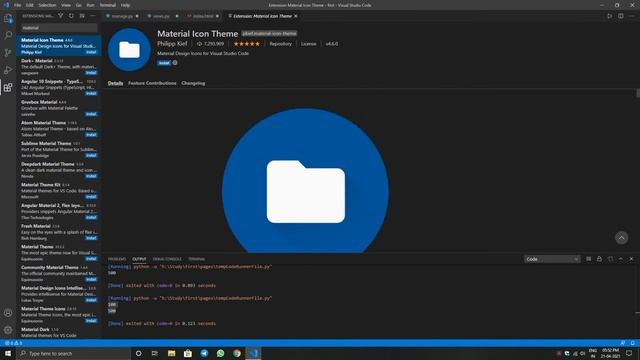Select Deepdark Material Theme list entry
The height and width of the screenshot is (360, 640).
point(59,170)
